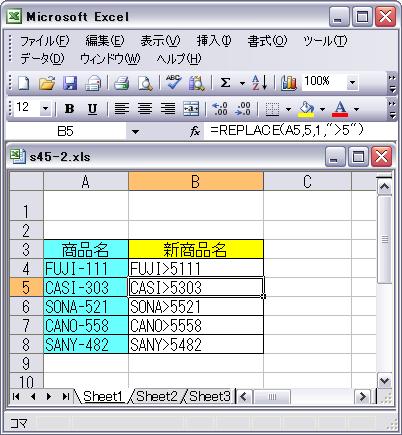Click Merge and Center icon
This screenshot has height=435, width=402.
191,109
